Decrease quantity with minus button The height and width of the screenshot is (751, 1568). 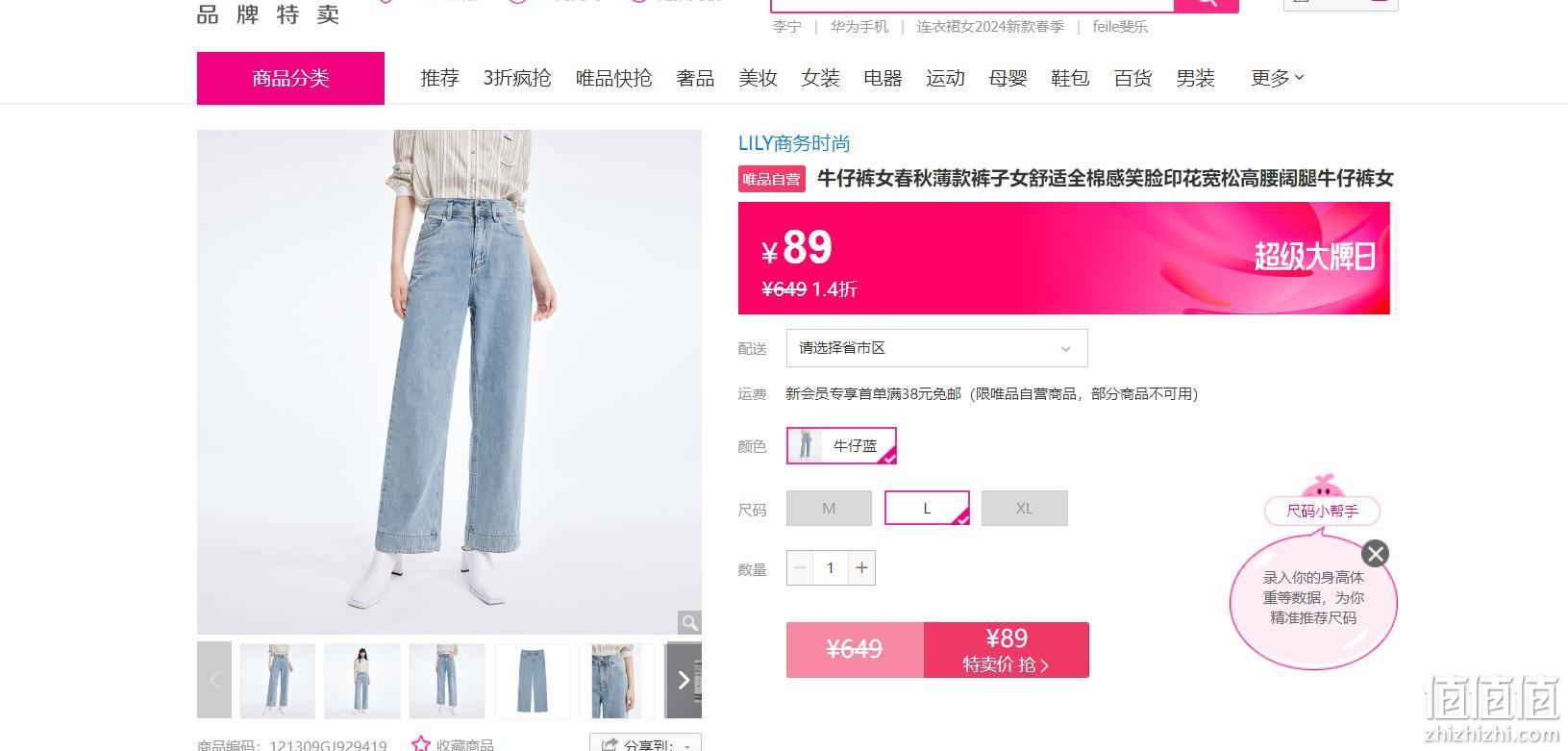click(x=800, y=568)
